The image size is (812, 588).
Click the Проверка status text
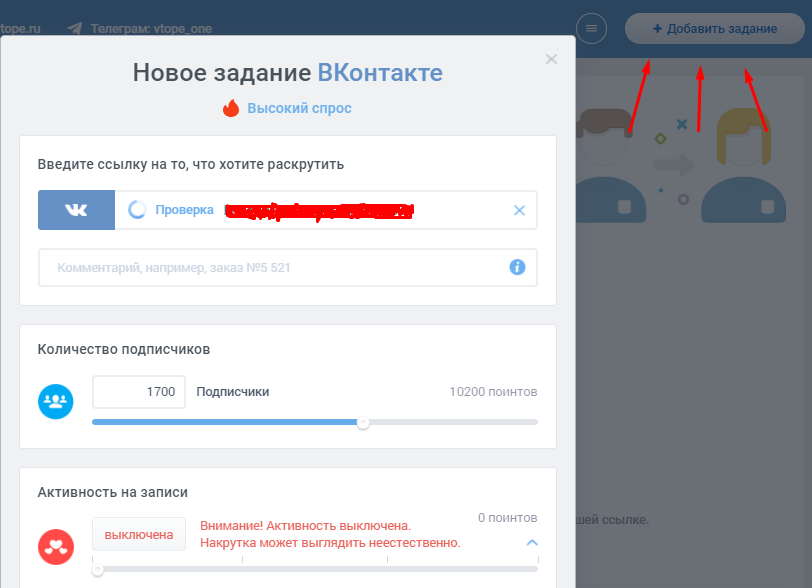(x=184, y=210)
